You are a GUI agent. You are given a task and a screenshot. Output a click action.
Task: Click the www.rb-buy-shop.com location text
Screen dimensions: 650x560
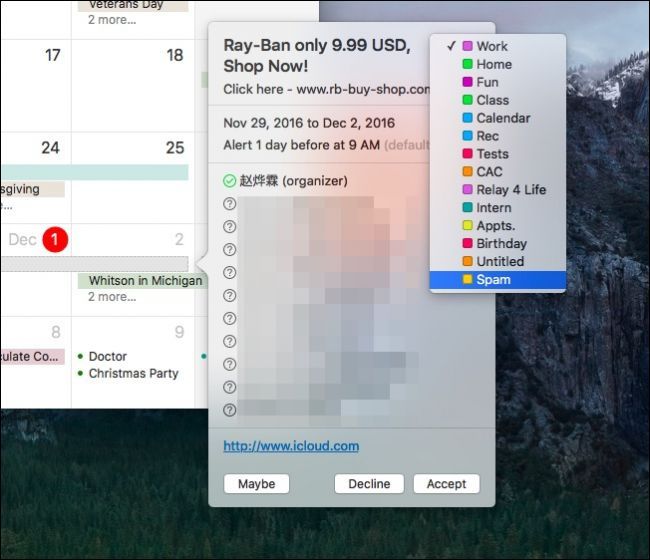(363, 89)
